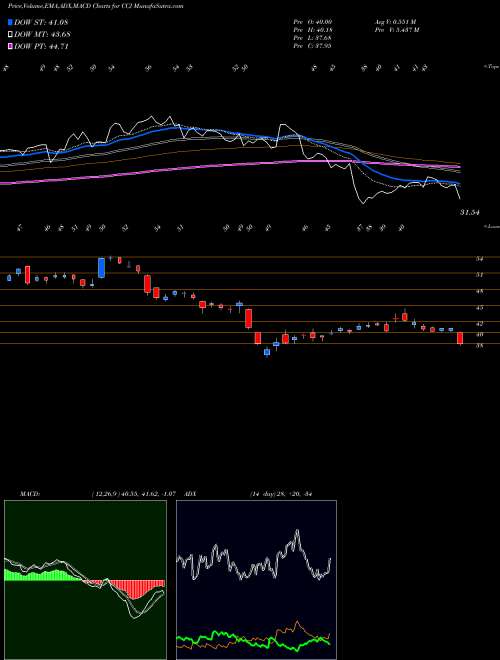Select the 'DOW MT: 43.68' legend label
This screenshot has height=660, width=500.
pyautogui.click(x=42, y=34)
